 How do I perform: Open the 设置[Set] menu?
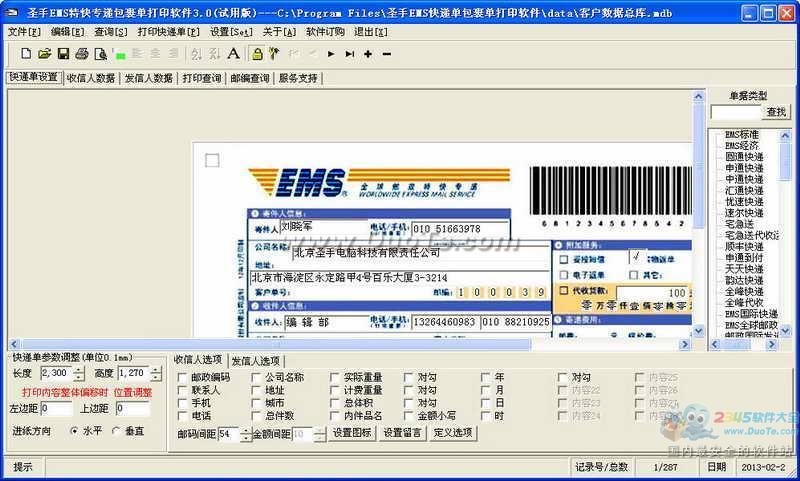tap(231, 32)
